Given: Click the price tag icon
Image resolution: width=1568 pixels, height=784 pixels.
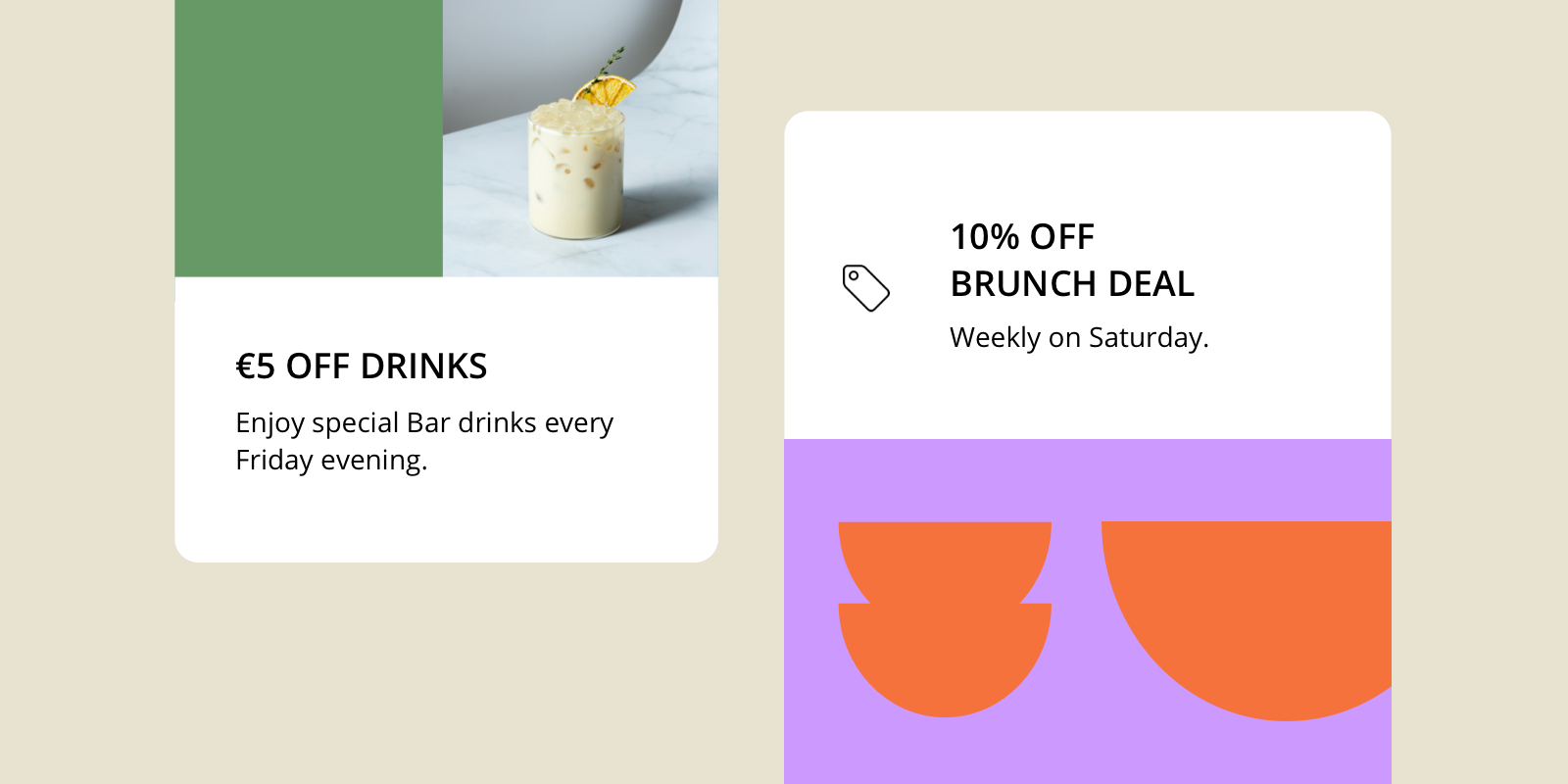Looking at the screenshot, I should point(866,288).
